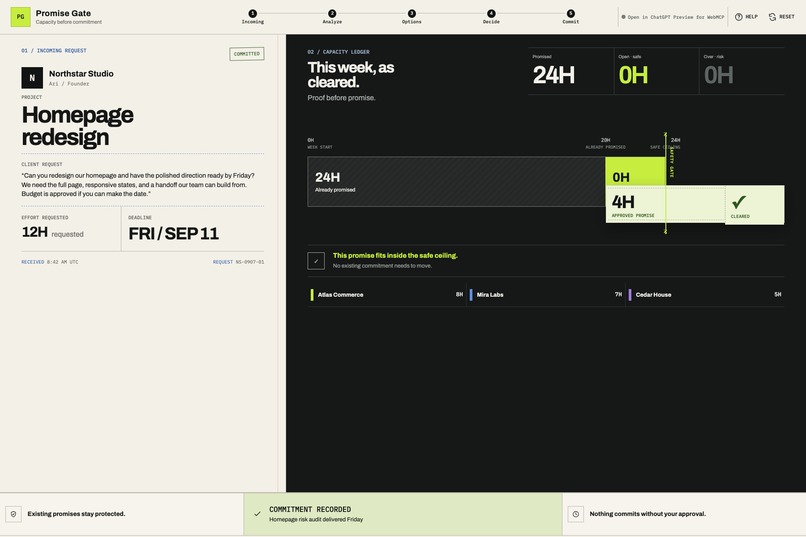Click the Mira Labs 7H value
This screenshot has height=537, width=806.
pyautogui.click(x=618, y=294)
